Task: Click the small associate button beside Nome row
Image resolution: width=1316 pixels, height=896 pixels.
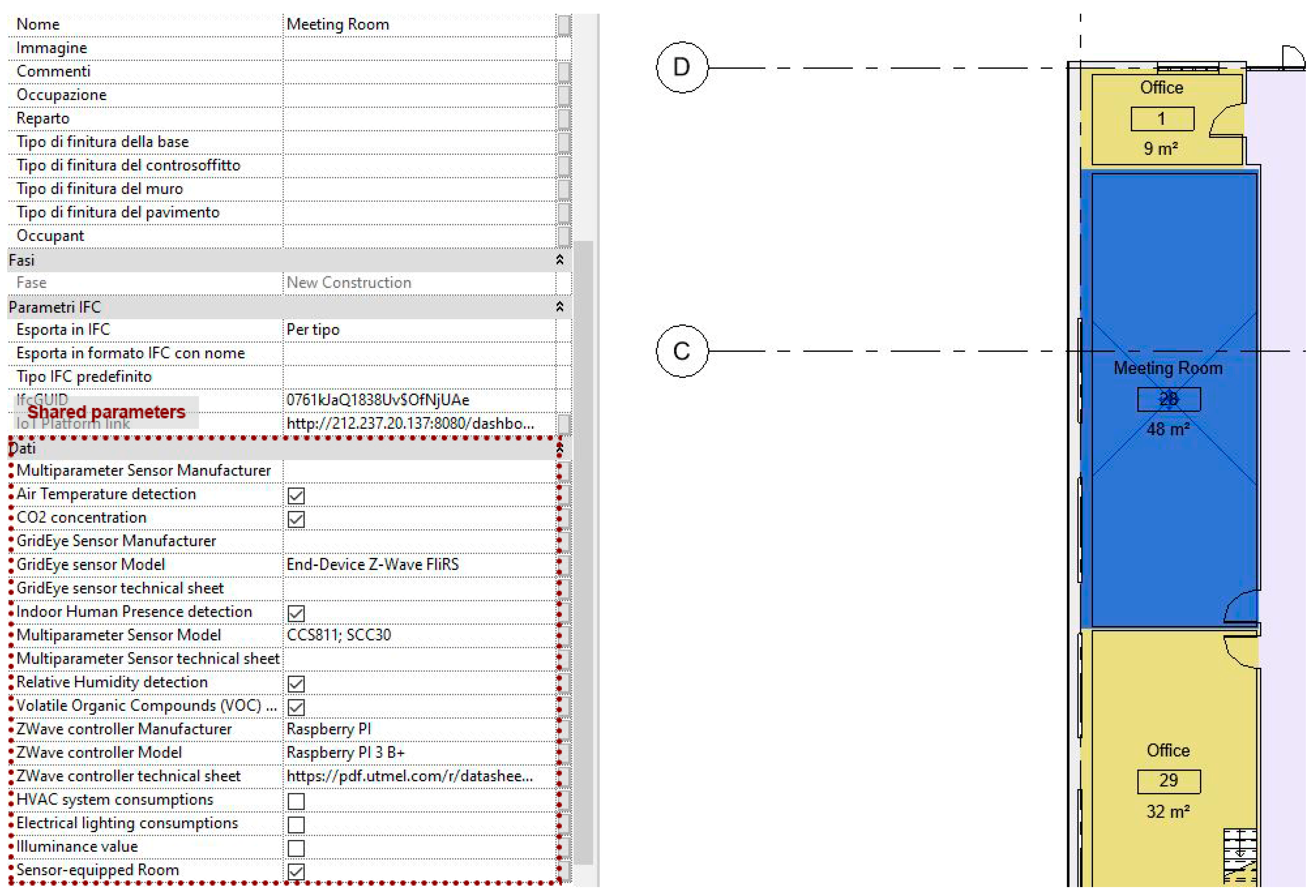Action: 563,25
